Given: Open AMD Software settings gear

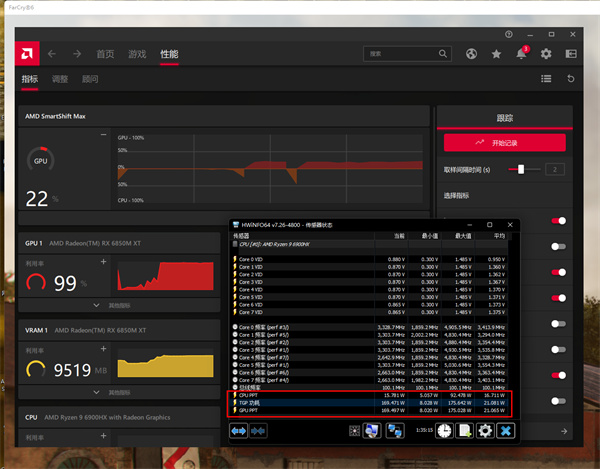Looking at the screenshot, I should pyautogui.click(x=546, y=53).
